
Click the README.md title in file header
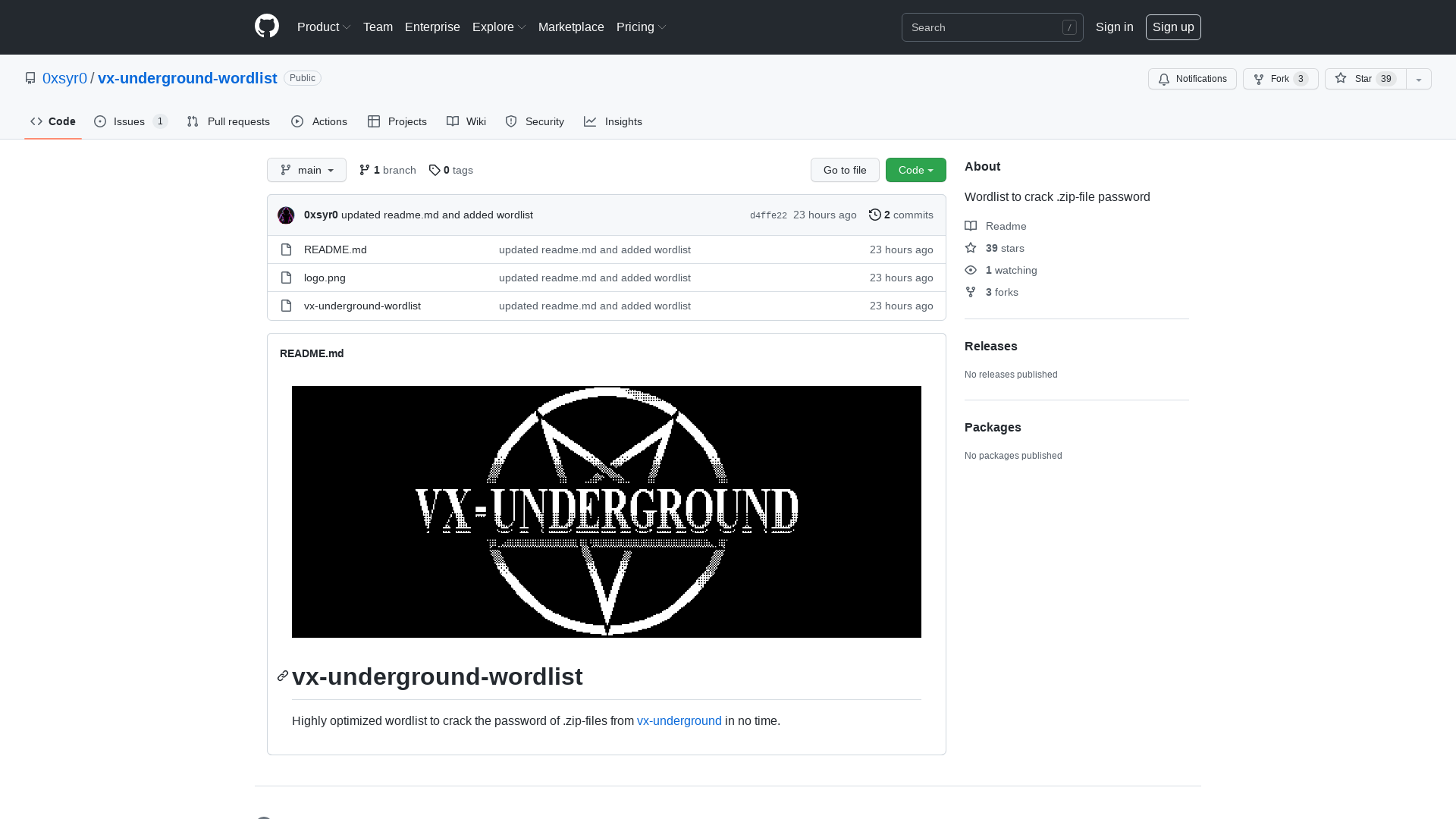312,353
